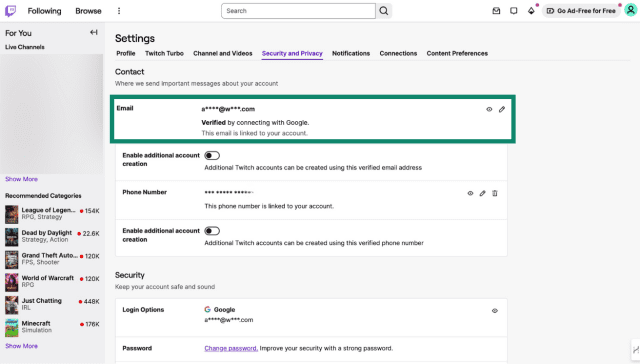Viewport: 640px width, 364px height.
Task: Switch to the Profile tab
Action: pos(126,53)
